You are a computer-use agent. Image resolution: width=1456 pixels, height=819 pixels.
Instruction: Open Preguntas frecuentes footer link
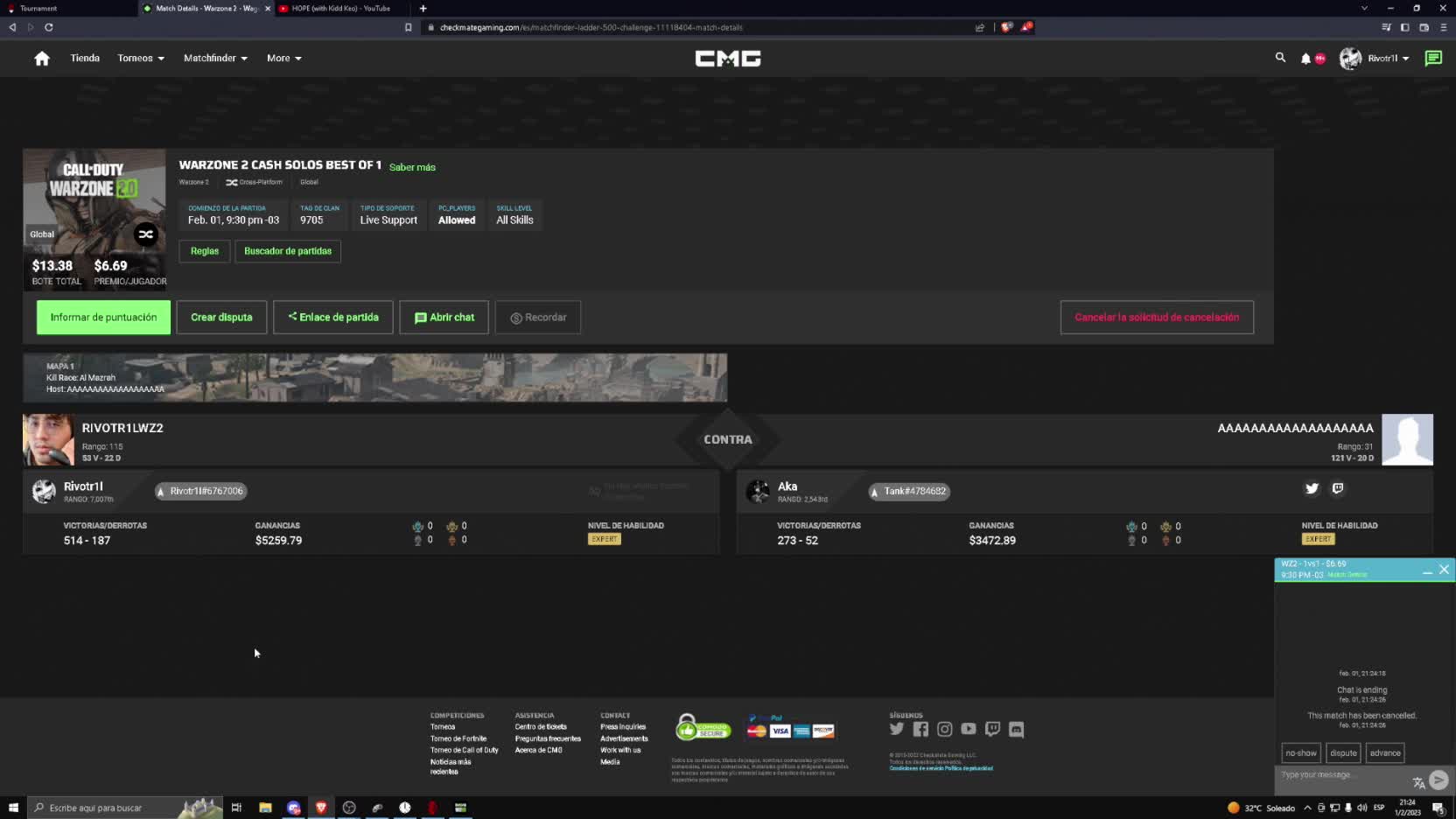click(548, 738)
